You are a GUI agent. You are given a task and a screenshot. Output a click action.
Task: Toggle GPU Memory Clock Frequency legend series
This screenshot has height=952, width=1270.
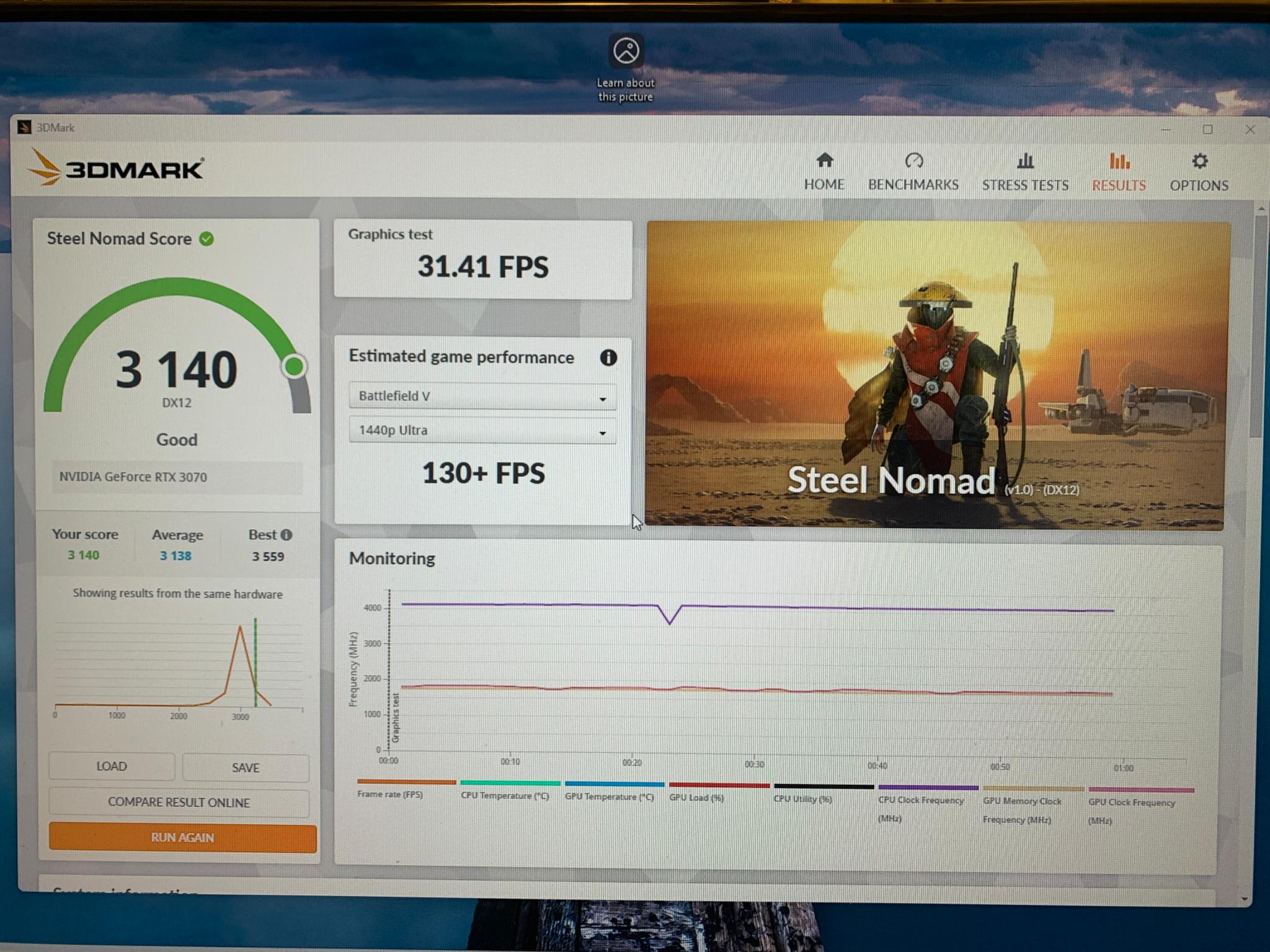pyautogui.click(x=1033, y=804)
